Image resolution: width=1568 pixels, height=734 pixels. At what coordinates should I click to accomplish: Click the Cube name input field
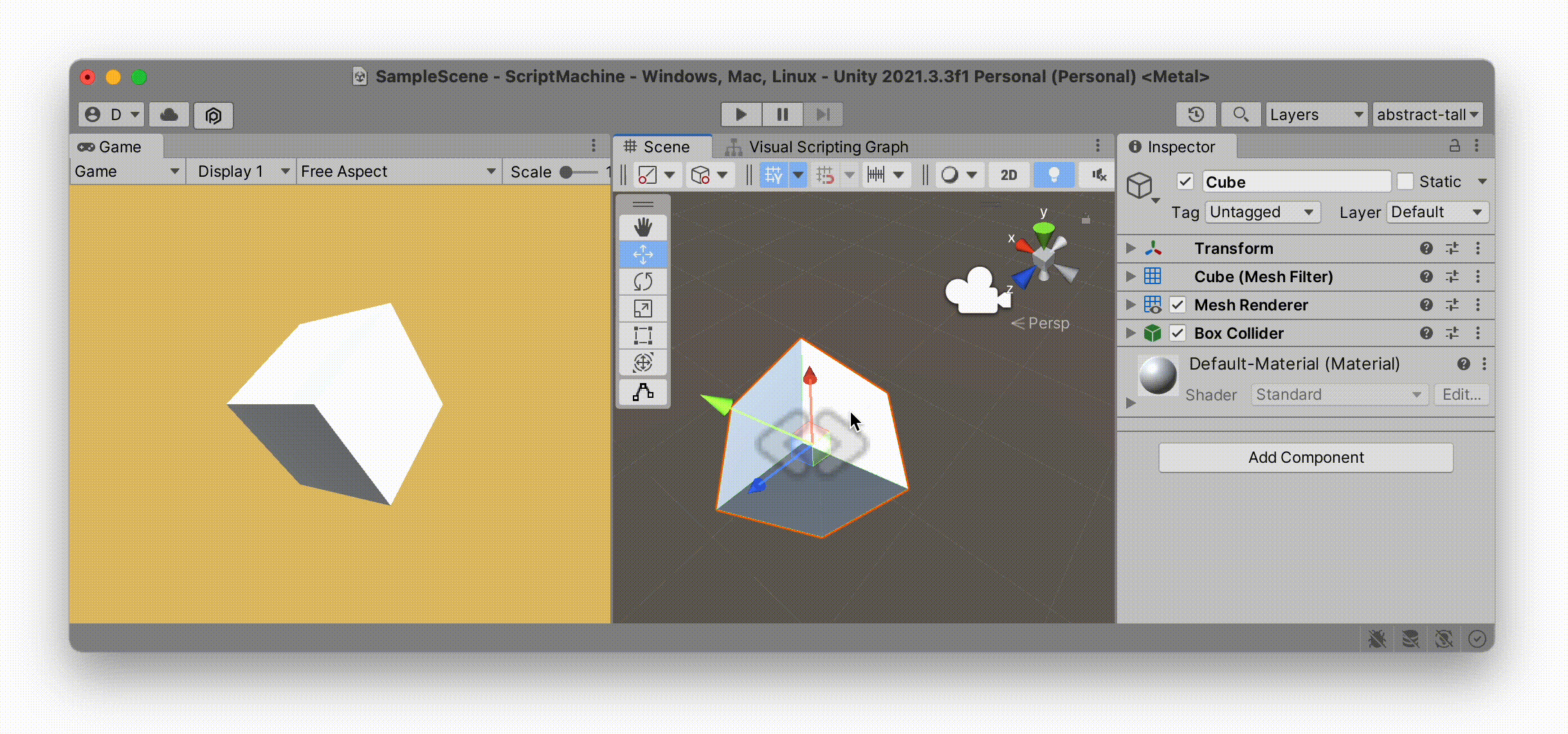[x=1296, y=181]
